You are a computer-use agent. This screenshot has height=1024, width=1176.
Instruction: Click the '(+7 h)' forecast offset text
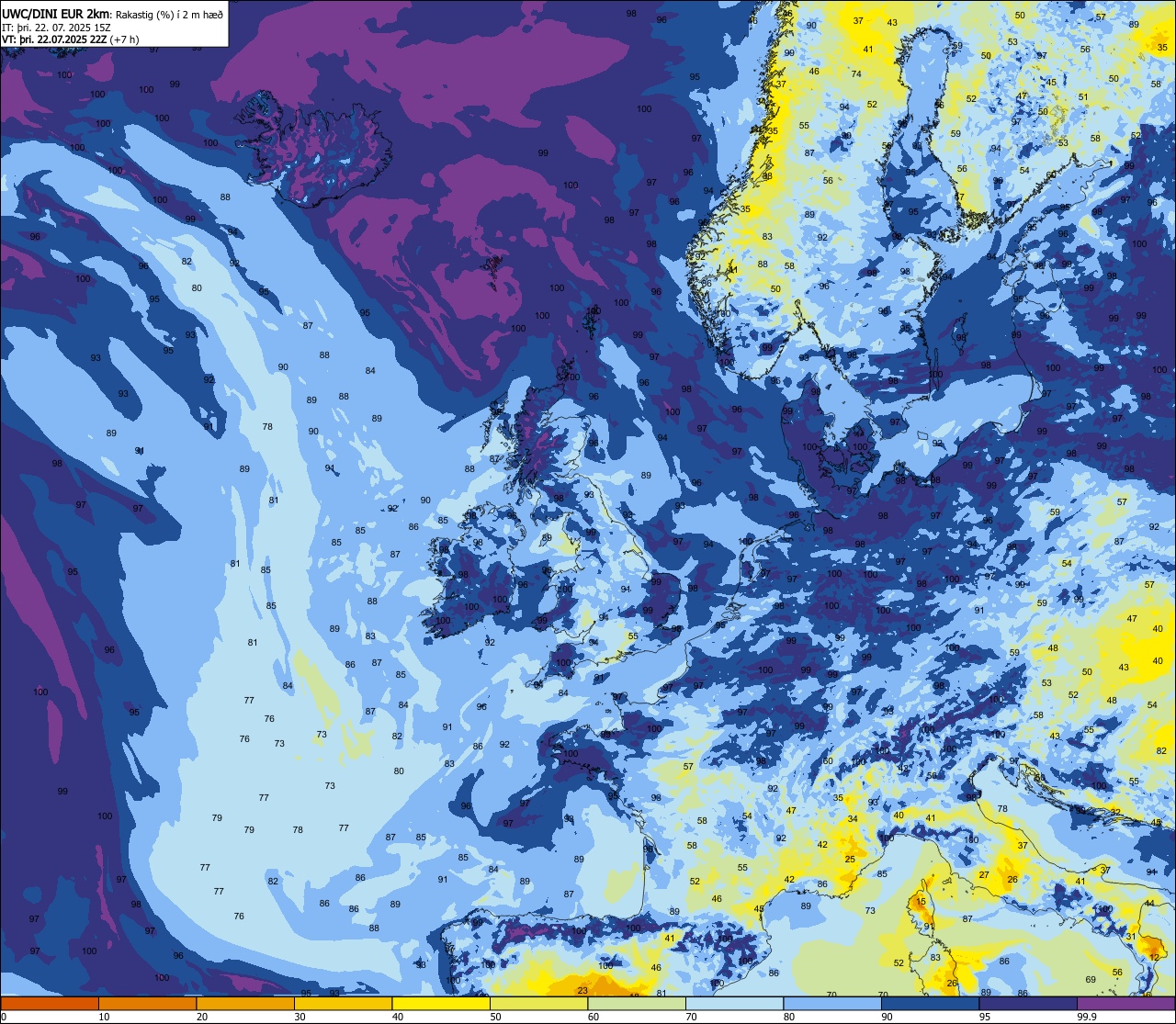125,39
